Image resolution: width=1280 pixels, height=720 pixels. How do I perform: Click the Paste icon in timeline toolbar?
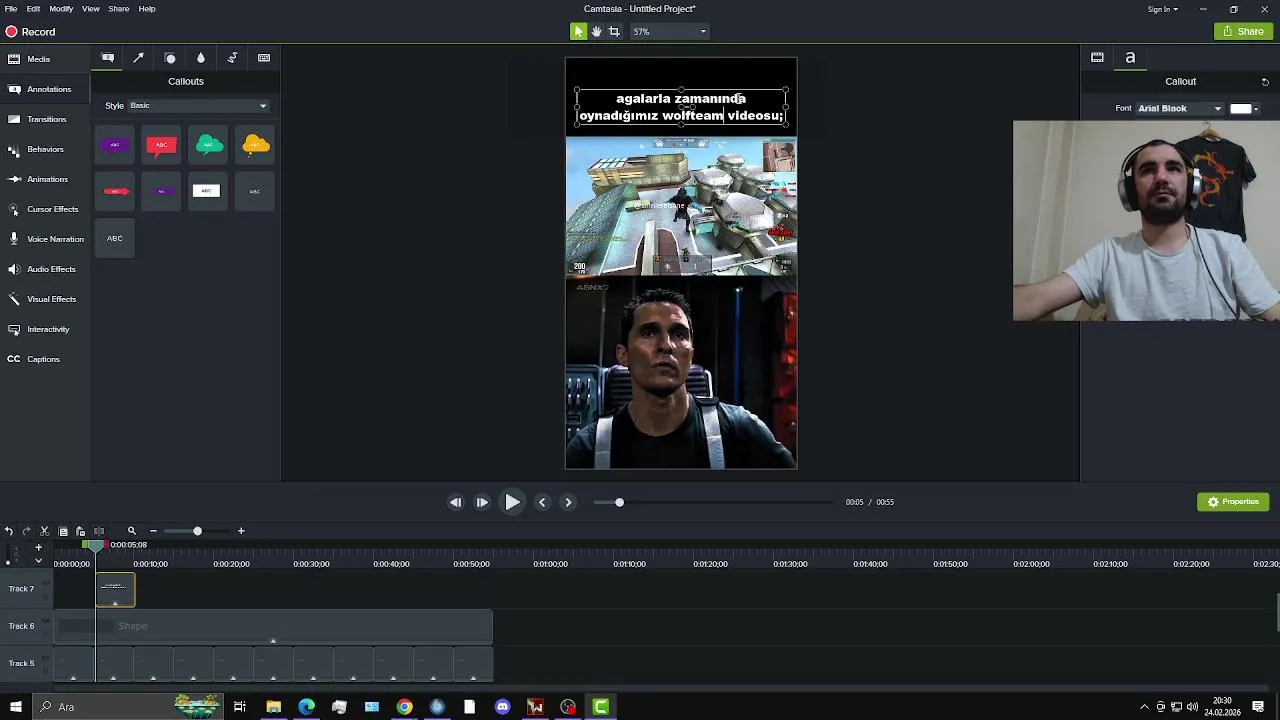tap(80, 531)
